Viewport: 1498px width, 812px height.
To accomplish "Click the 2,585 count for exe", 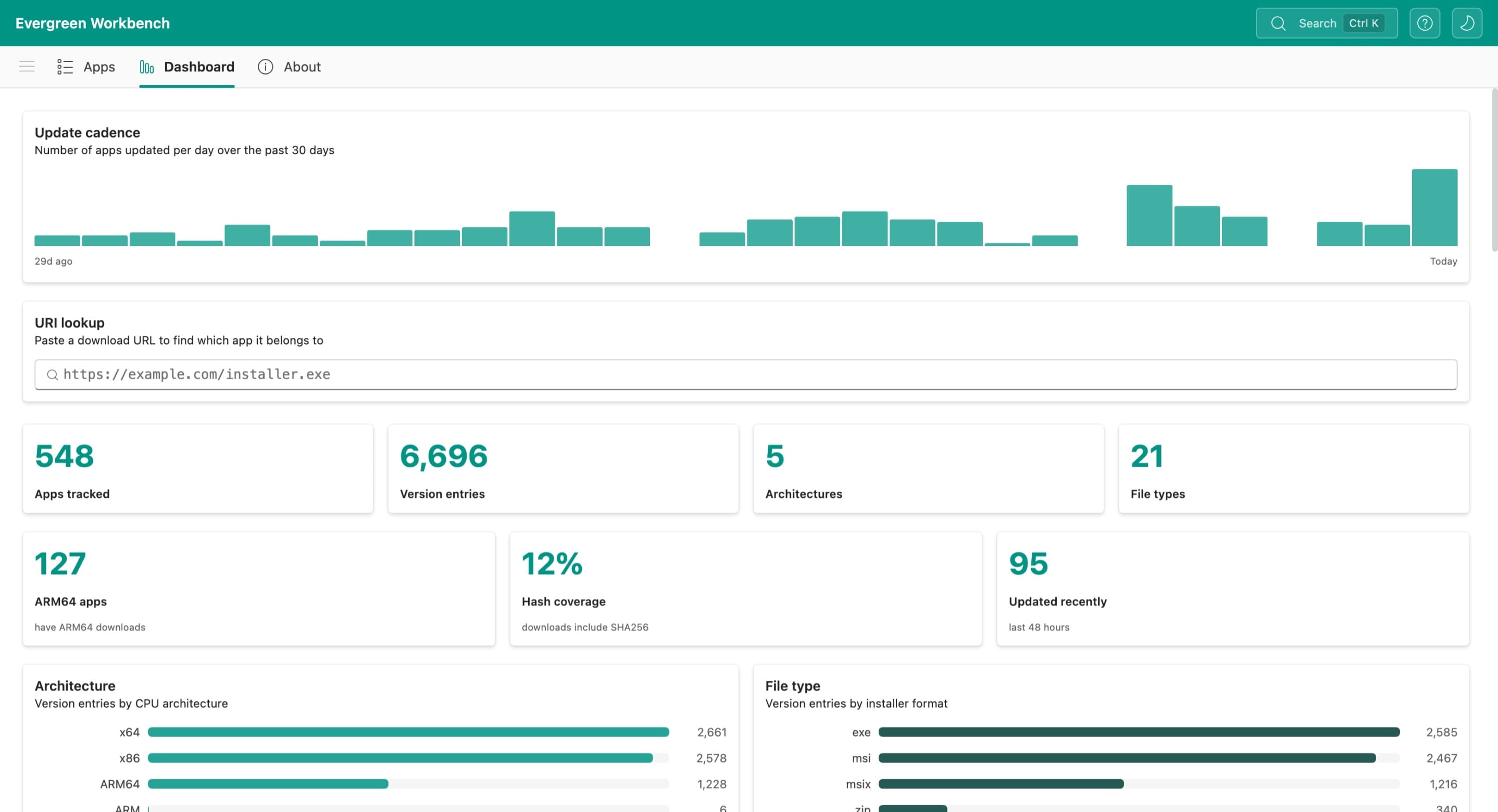I will pos(1442,732).
